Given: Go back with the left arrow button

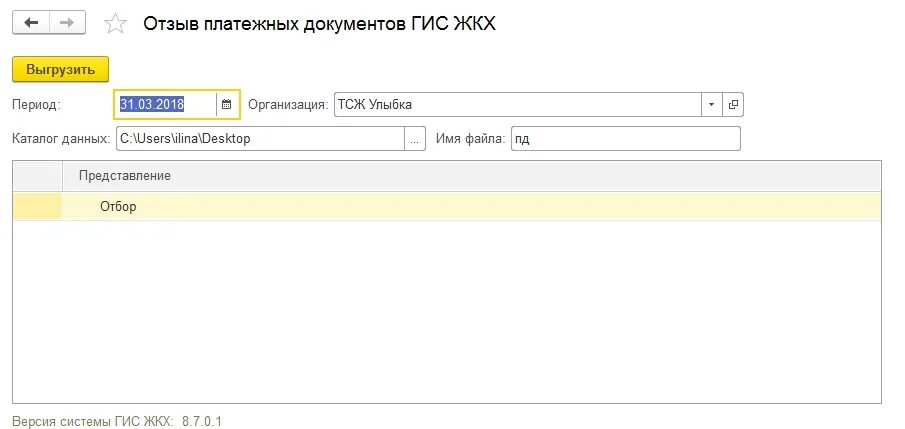Looking at the screenshot, I should pos(31,23).
